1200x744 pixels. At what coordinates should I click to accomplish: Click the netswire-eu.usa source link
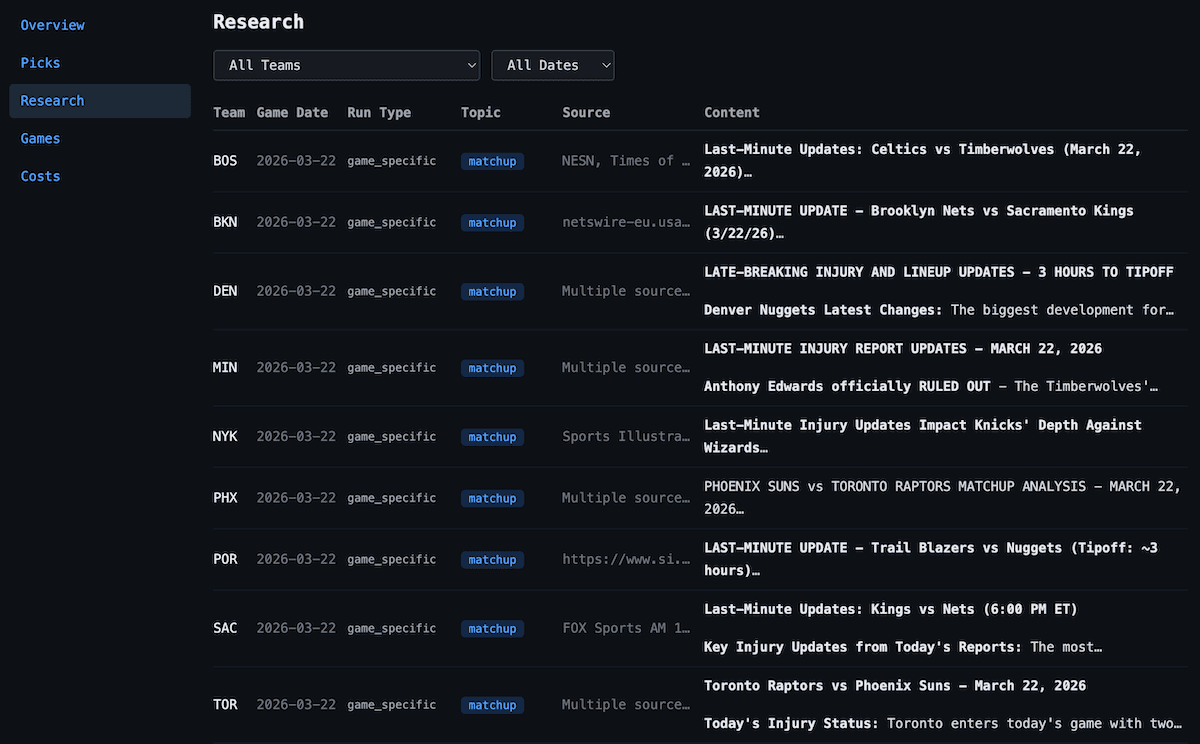pos(626,221)
